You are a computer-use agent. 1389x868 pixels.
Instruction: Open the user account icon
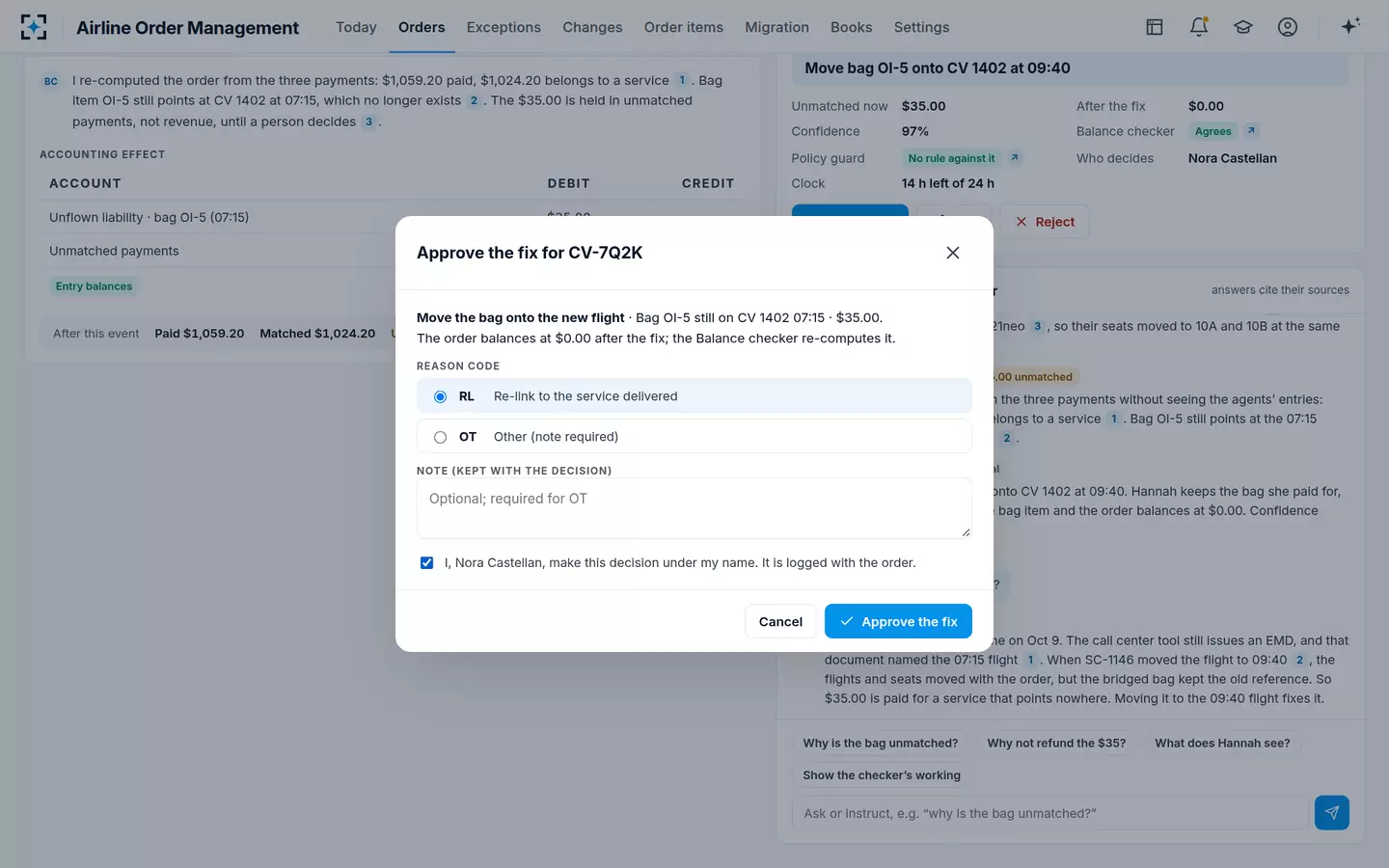click(x=1288, y=27)
